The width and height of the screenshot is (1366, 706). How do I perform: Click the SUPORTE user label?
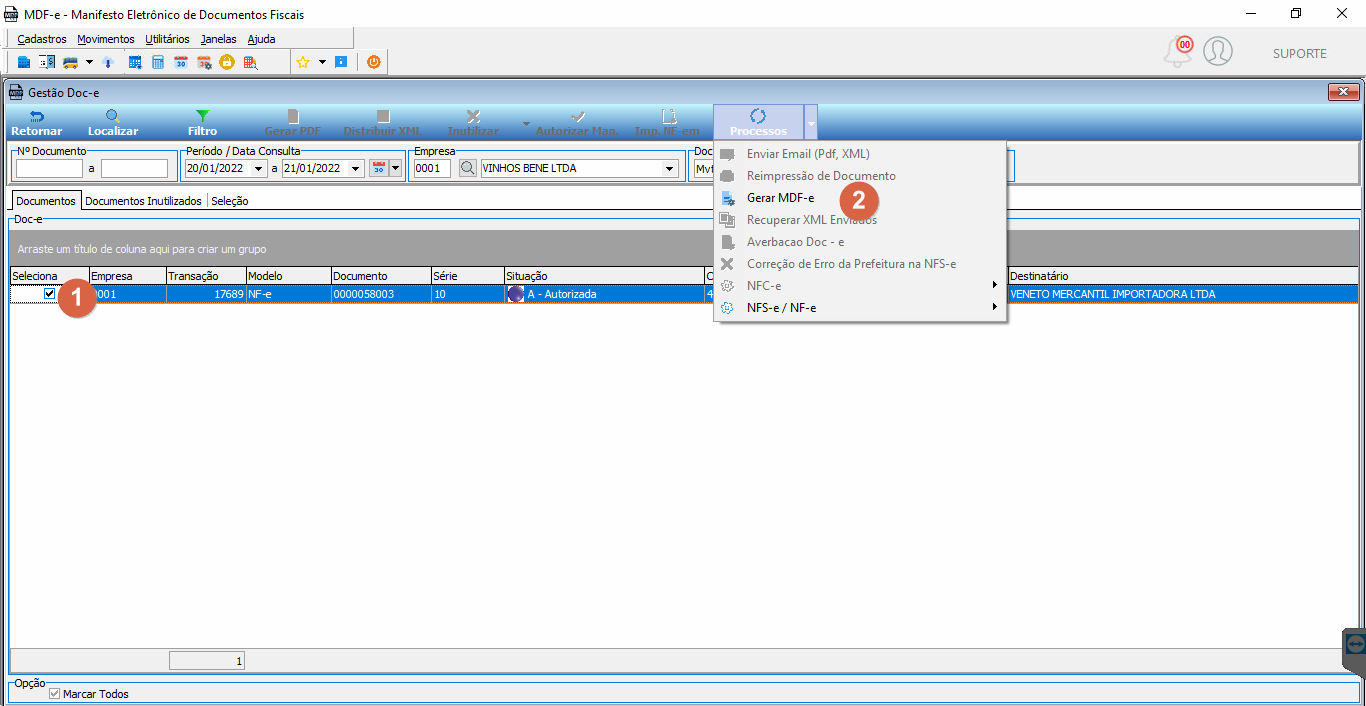[1300, 53]
